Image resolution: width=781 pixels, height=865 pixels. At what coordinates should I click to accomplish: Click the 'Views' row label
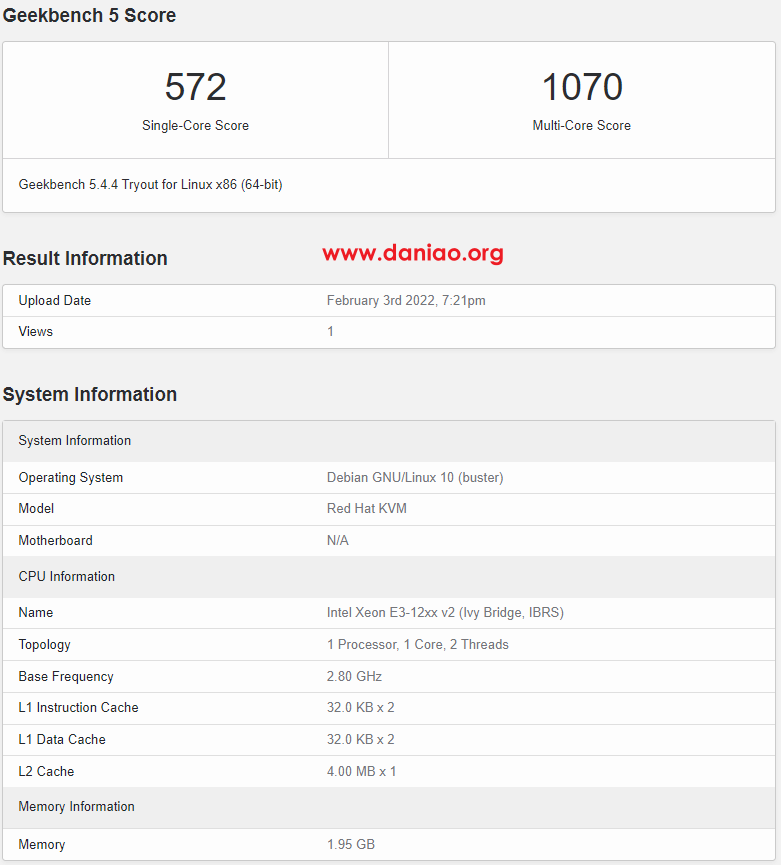pyautogui.click(x=36, y=332)
